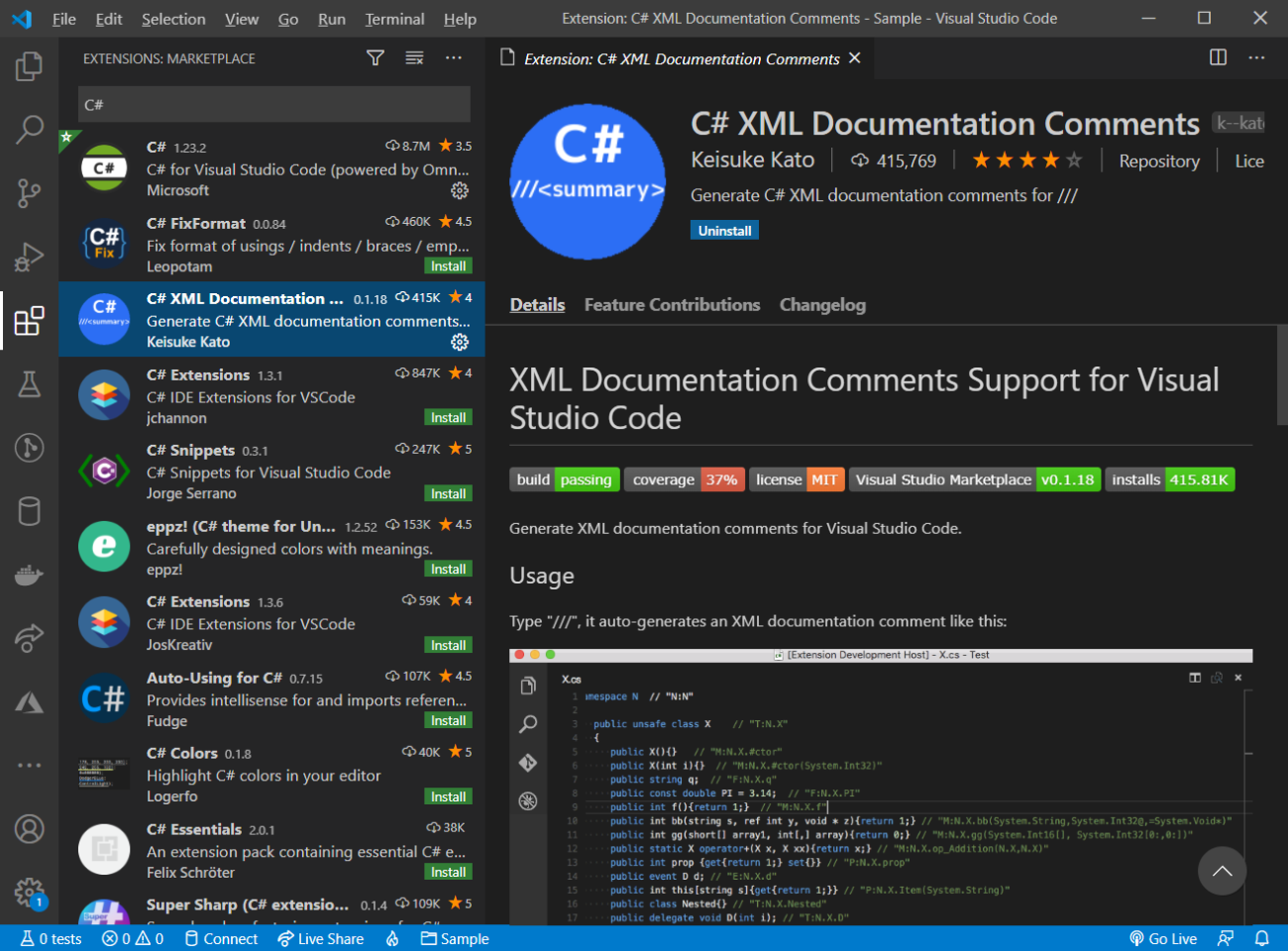The height and width of the screenshot is (951, 1288).
Task: Open the Accounts icon
Action: tap(29, 828)
